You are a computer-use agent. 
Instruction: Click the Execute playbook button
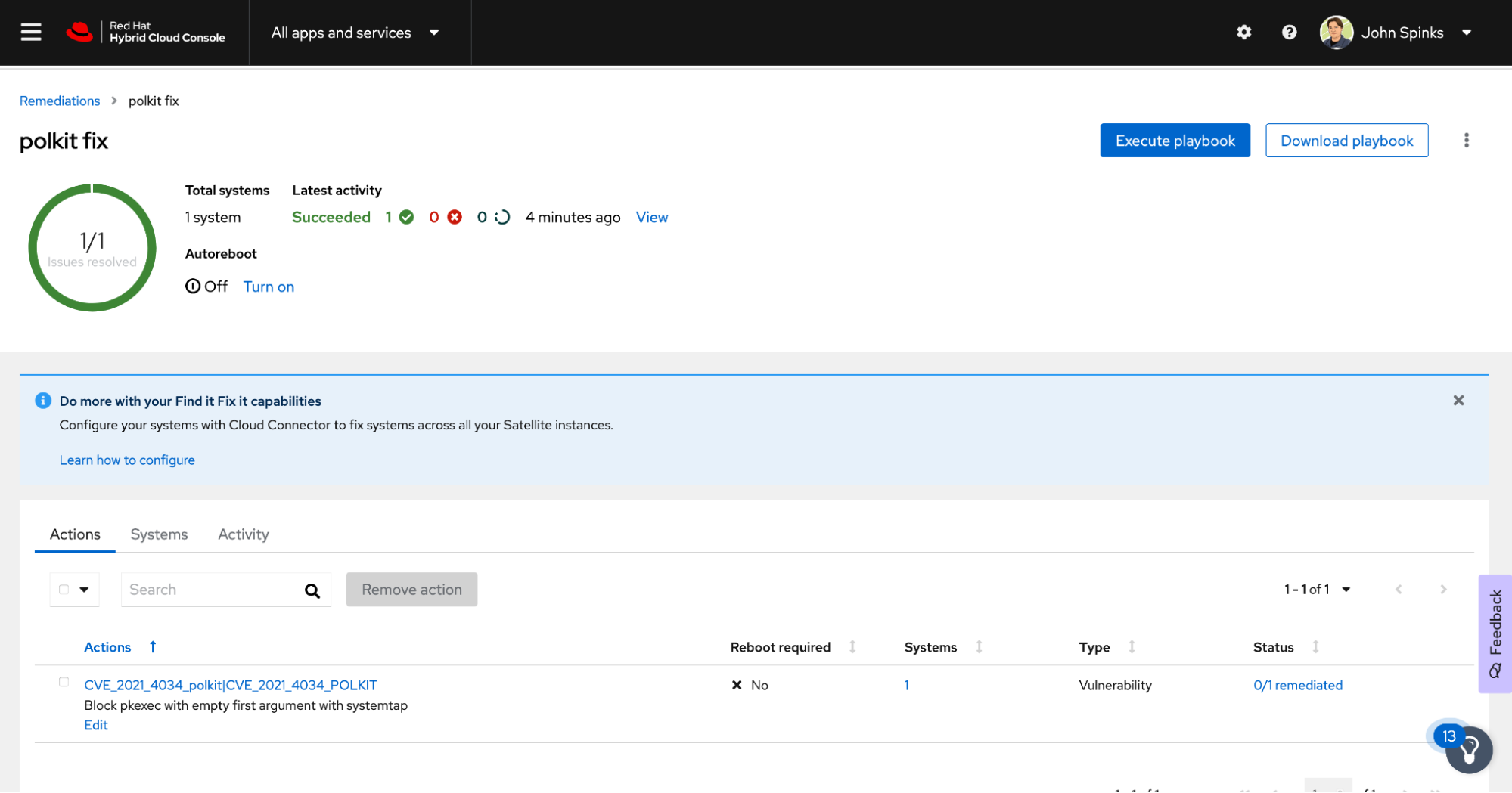1175,141
